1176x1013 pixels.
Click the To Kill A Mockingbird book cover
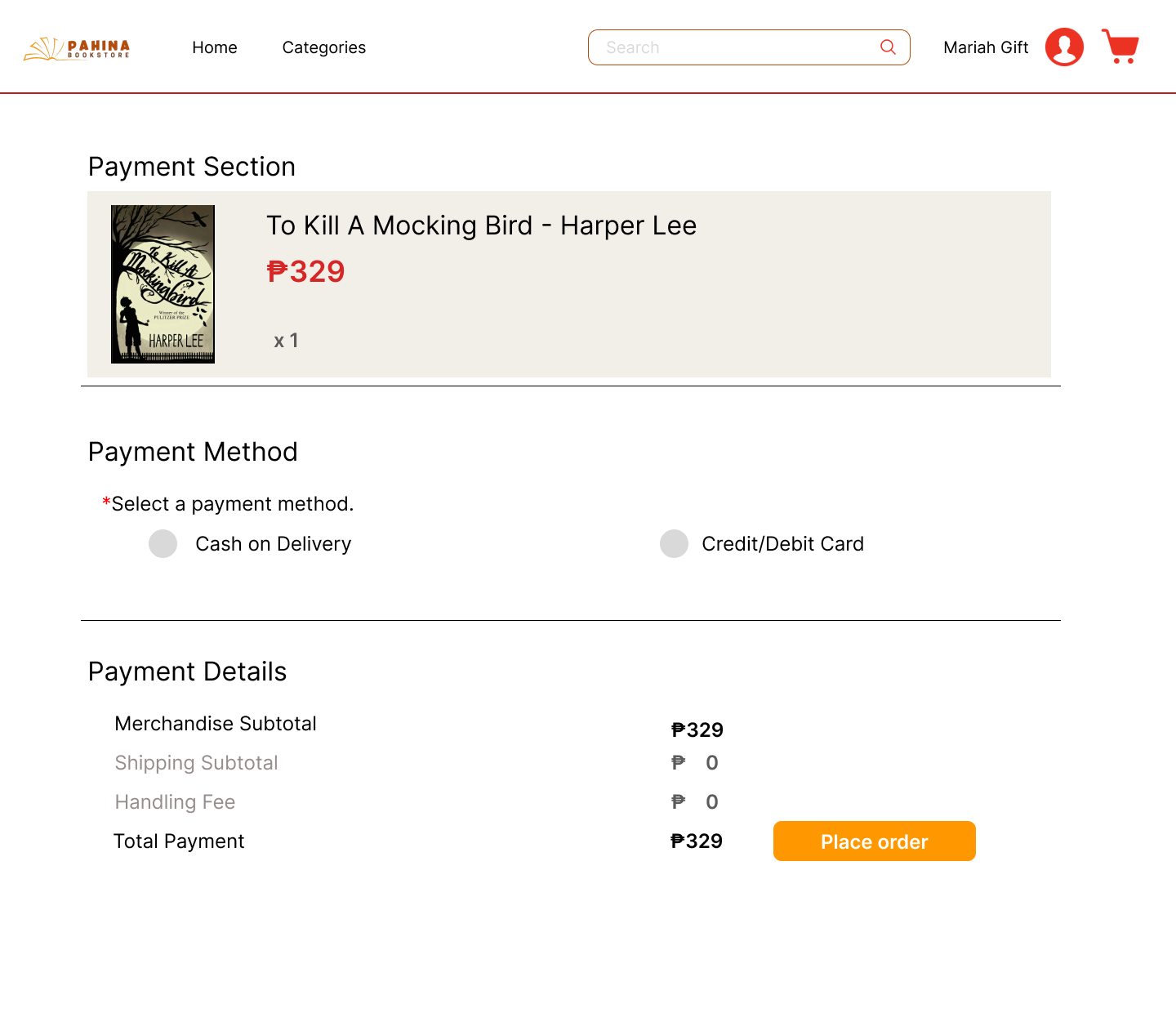pos(163,284)
